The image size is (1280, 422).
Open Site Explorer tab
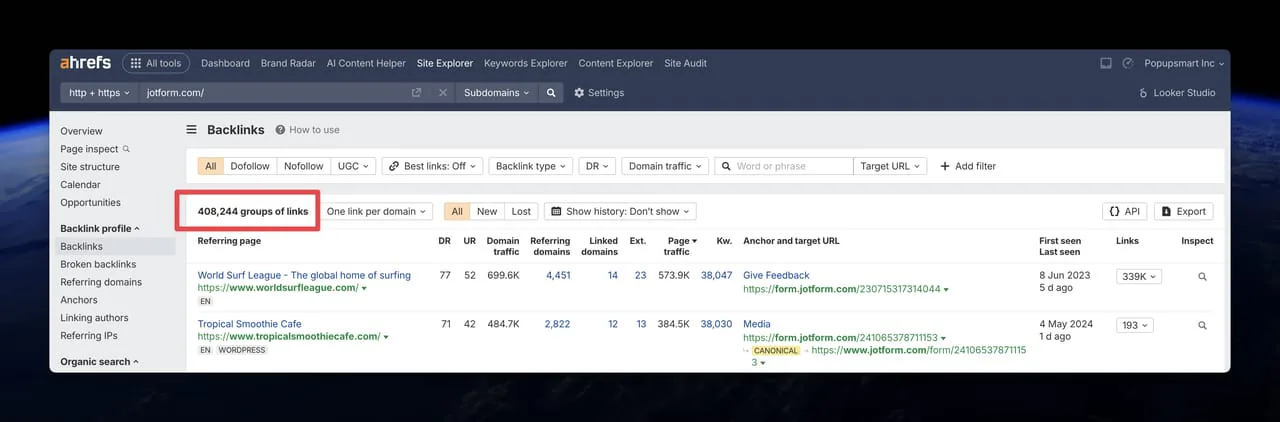pos(445,63)
